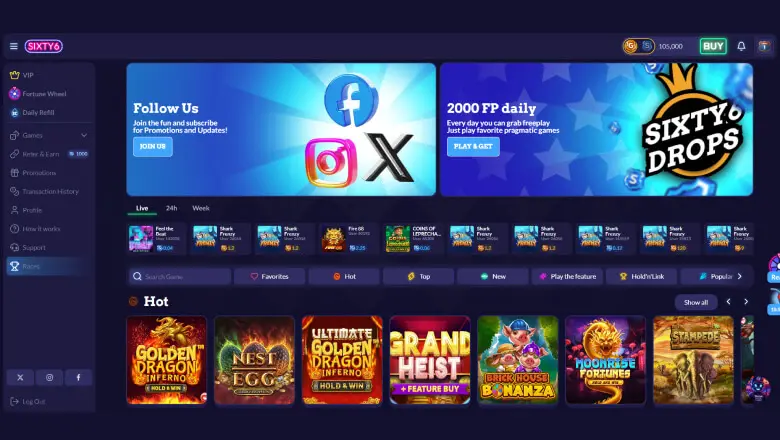Screen dimensions: 780x440
Task: Open the hamburger menu icon
Action: point(14,46)
